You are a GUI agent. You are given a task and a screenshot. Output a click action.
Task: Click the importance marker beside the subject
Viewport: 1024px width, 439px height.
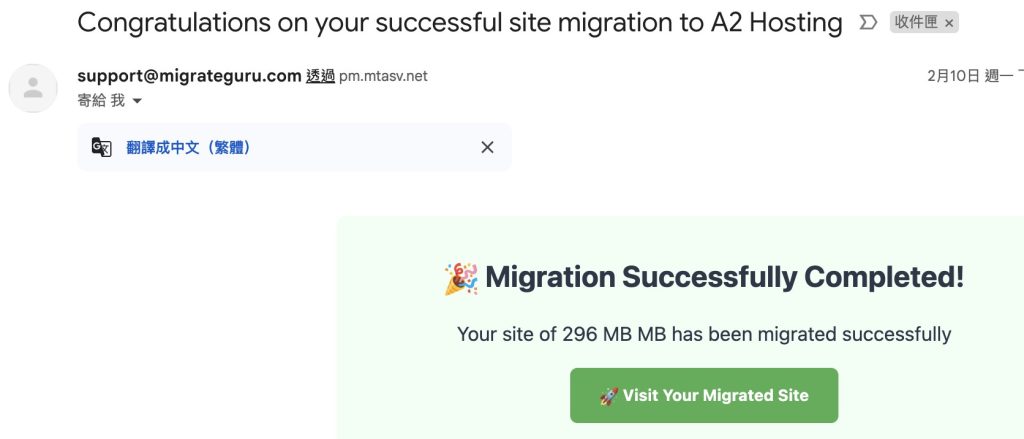click(867, 23)
